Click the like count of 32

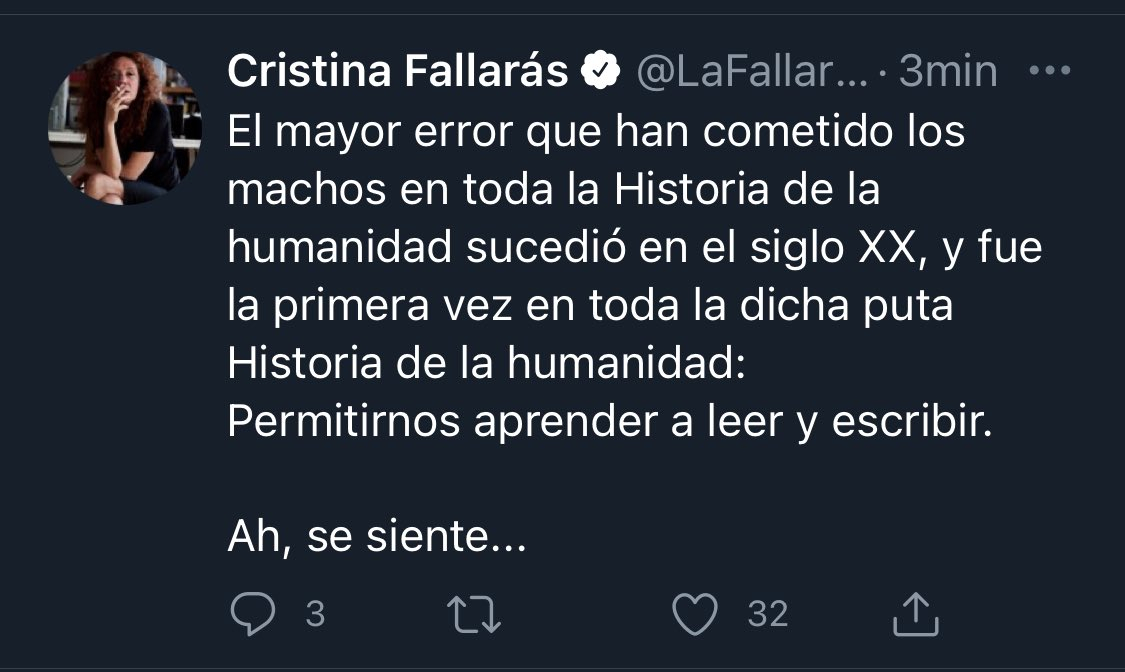(x=768, y=614)
